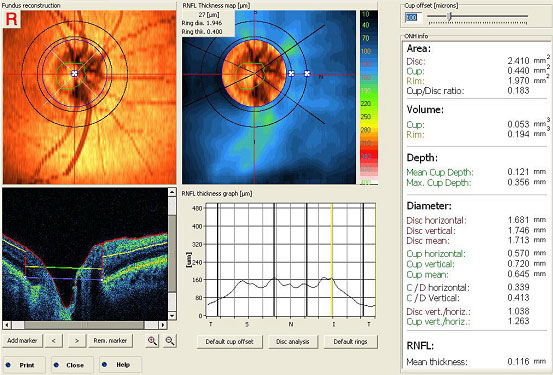
Task: Select the outer ring marker on RNFL map
Action: [307, 73]
